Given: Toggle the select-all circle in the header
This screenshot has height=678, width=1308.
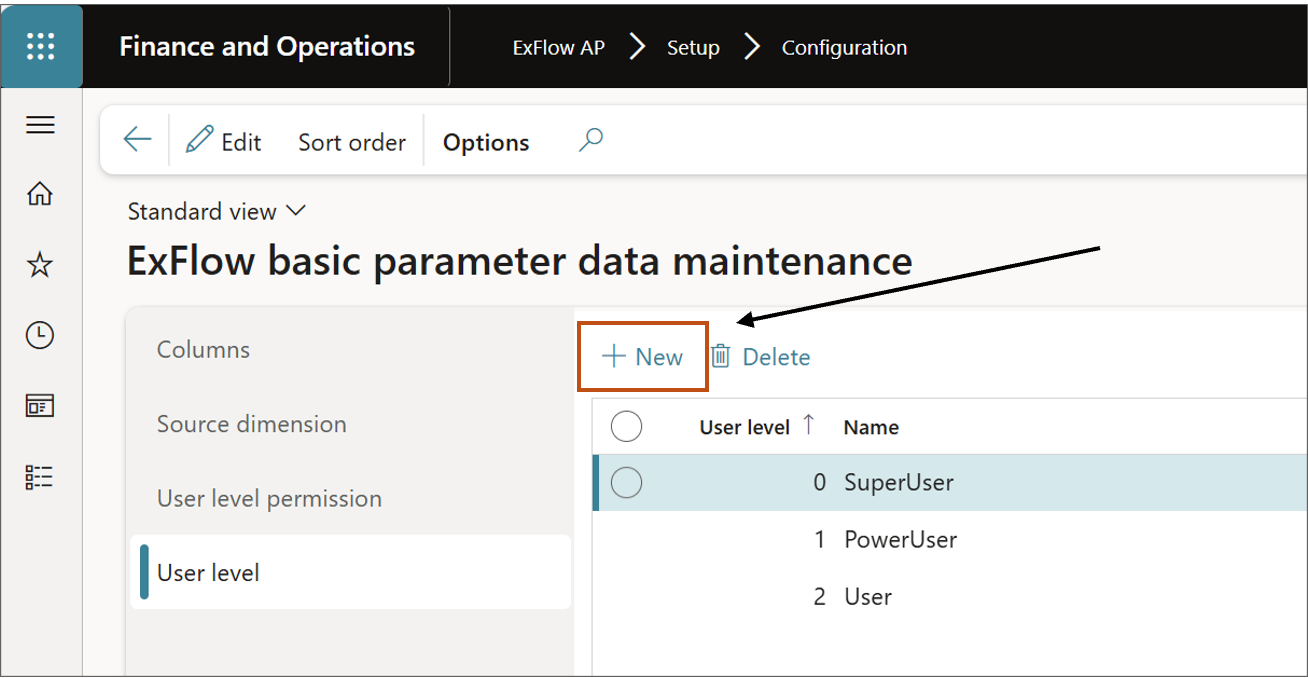Looking at the screenshot, I should tap(626, 427).
